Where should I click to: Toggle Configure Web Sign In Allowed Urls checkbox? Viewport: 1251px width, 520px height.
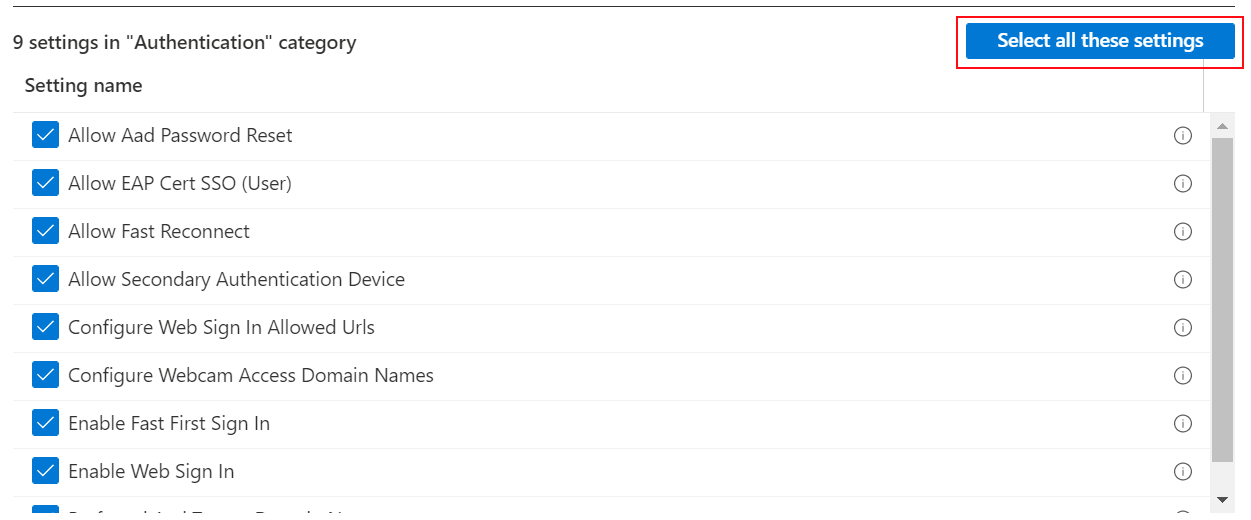46,327
